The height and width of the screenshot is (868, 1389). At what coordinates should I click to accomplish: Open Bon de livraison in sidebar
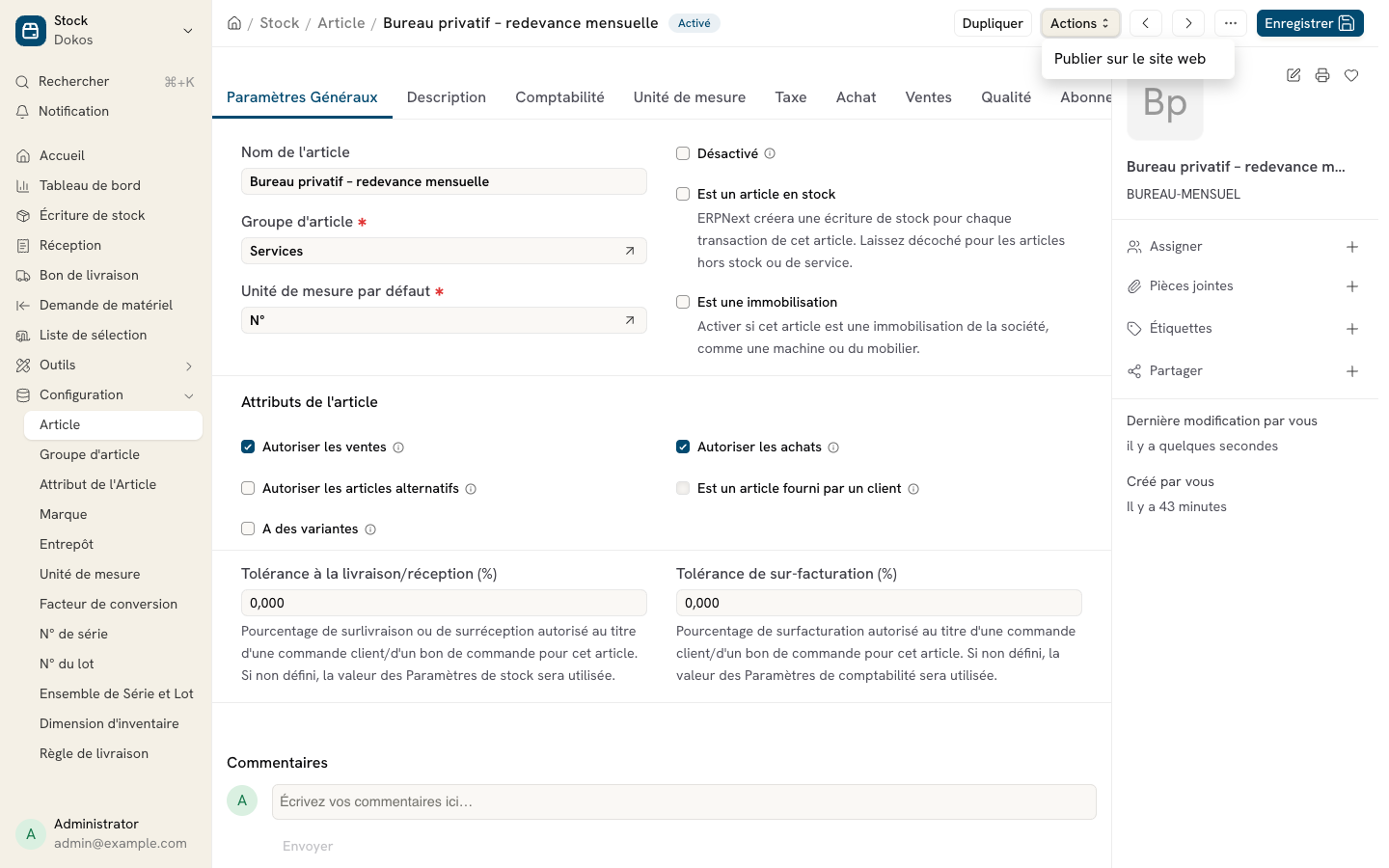point(106,275)
